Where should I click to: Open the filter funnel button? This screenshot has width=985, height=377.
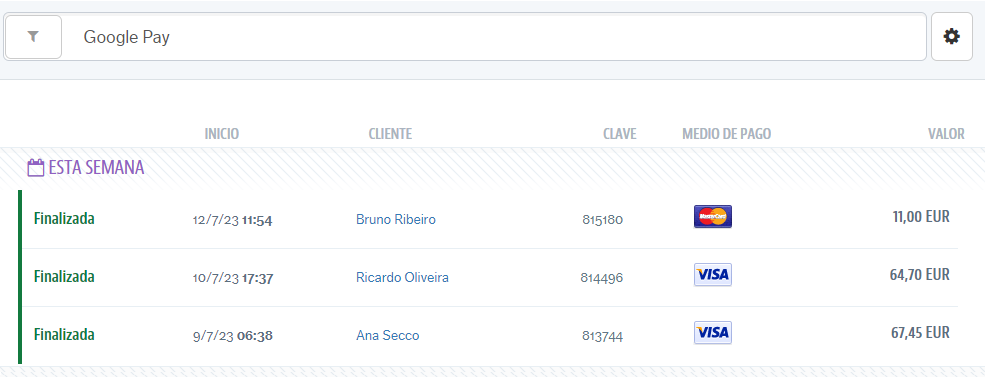(33, 37)
